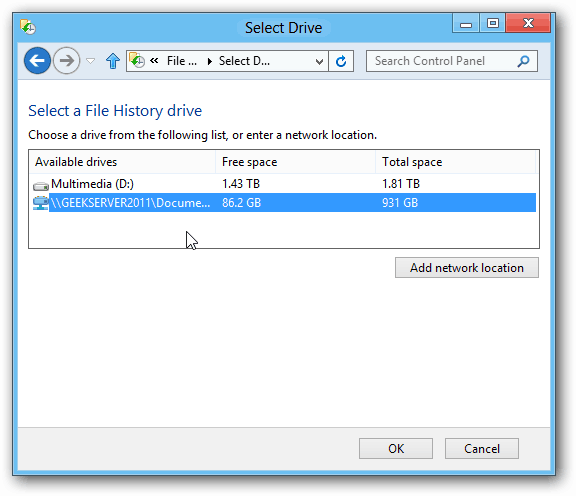Select the Select D... breadcrumb segment
Screen dimensions: 576x496
coord(244,61)
